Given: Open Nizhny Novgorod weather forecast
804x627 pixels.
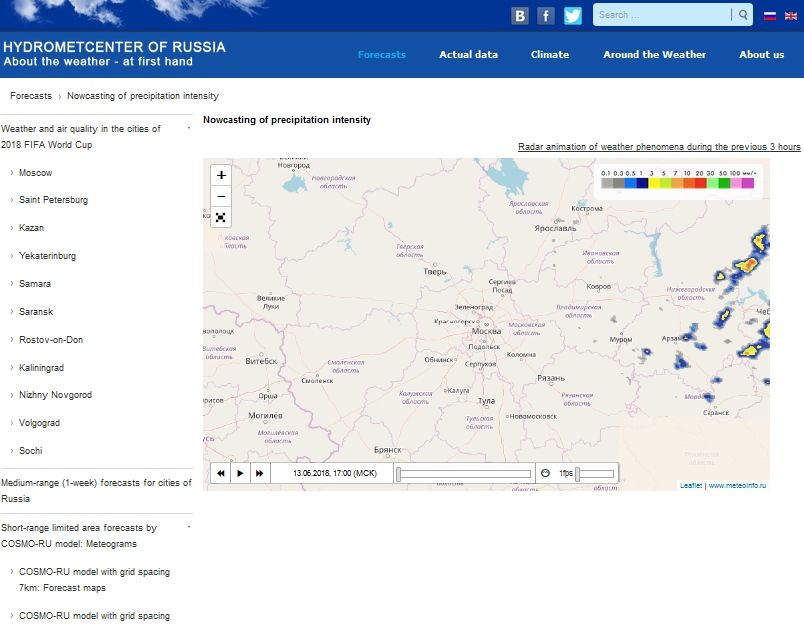Looking at the screenshot, I should 55,395.
